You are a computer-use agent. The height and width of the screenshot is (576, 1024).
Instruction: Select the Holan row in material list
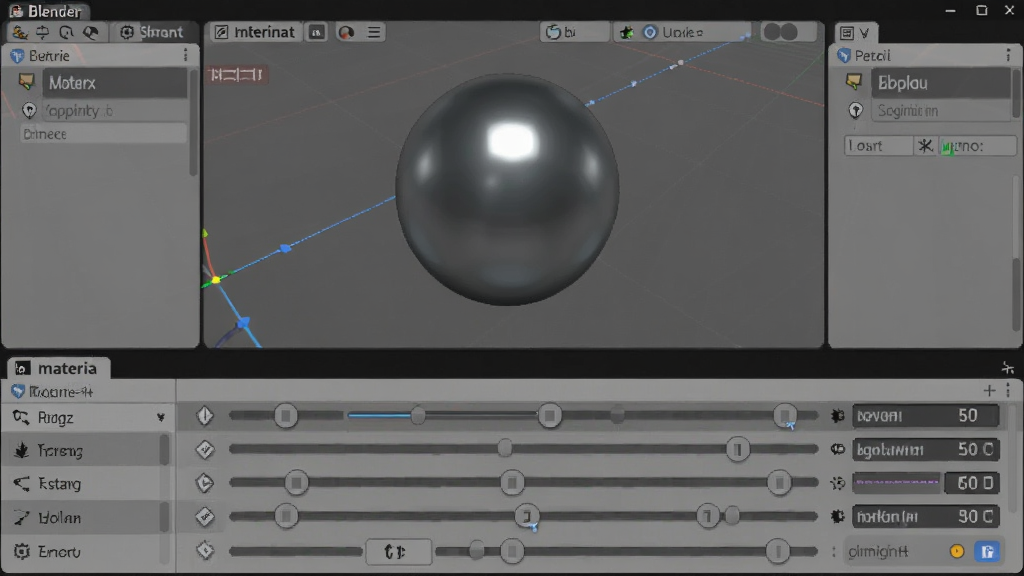tap(85, 518)
